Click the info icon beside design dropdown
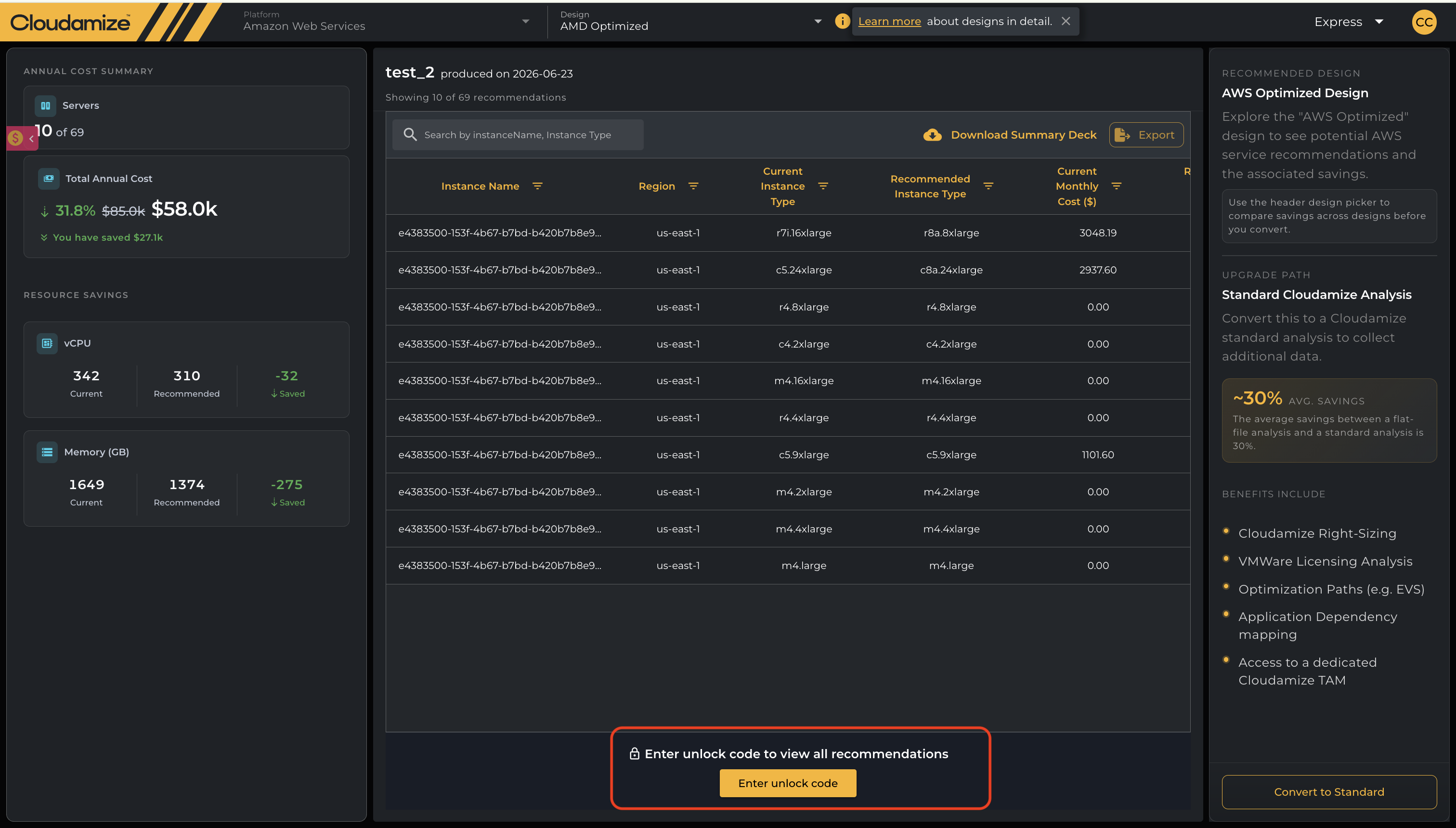Image resolution: width=1456 pixels, height=828 pixels. (x=842, y=21)
